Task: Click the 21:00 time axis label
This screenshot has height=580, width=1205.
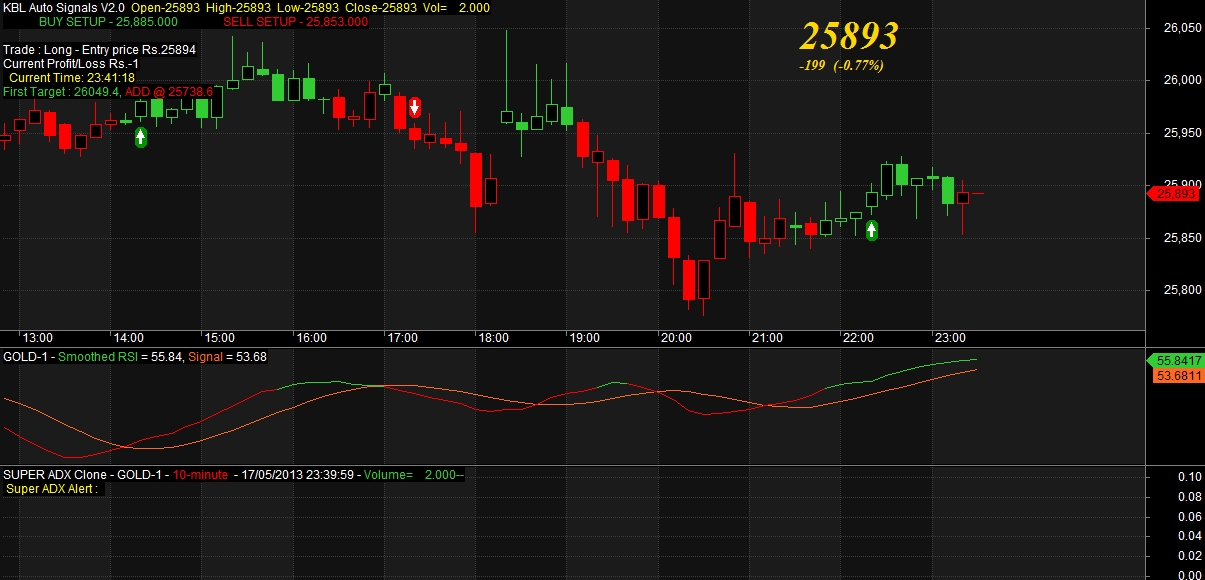Action: pyautogui.click(x=767, y=338)
